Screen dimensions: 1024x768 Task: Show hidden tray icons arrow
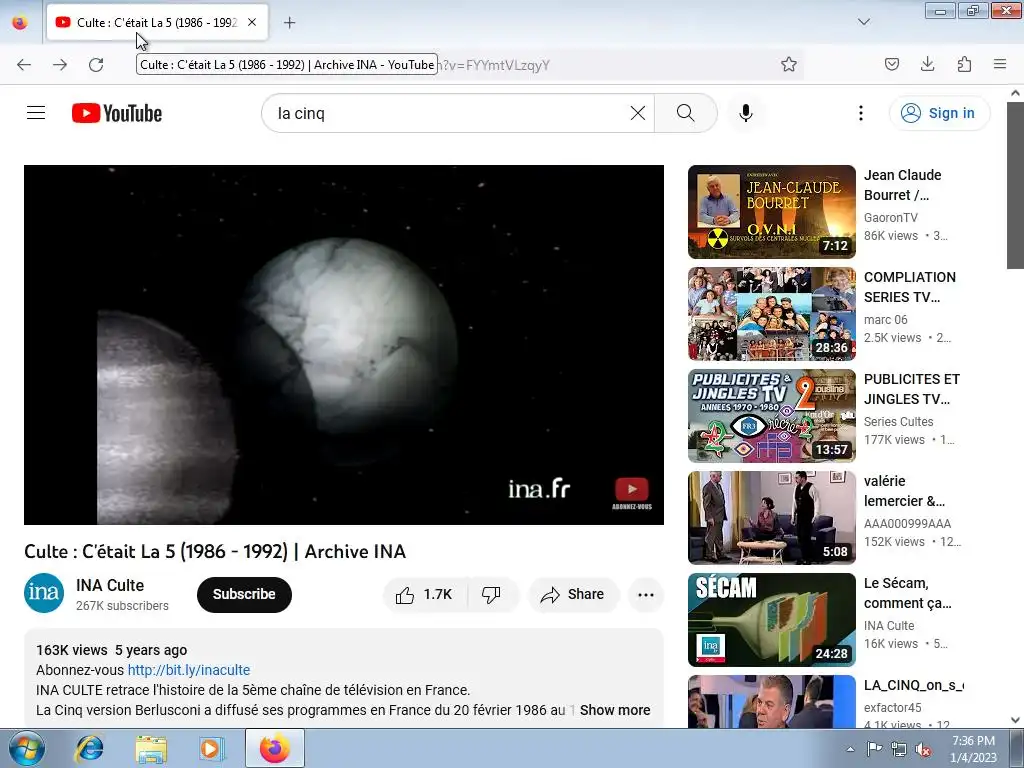(x=850, y=749)
